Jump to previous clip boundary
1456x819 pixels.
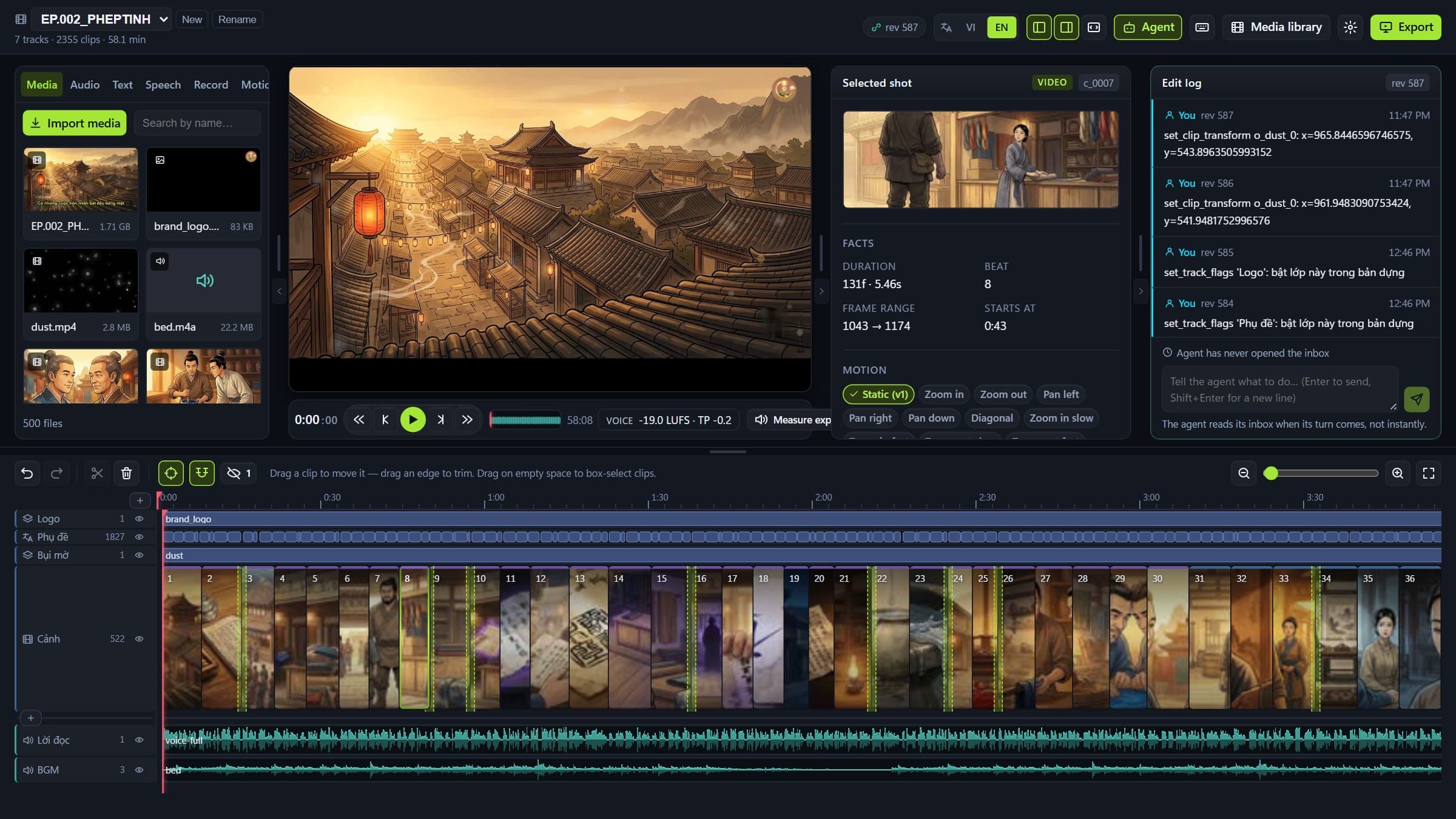385,420
